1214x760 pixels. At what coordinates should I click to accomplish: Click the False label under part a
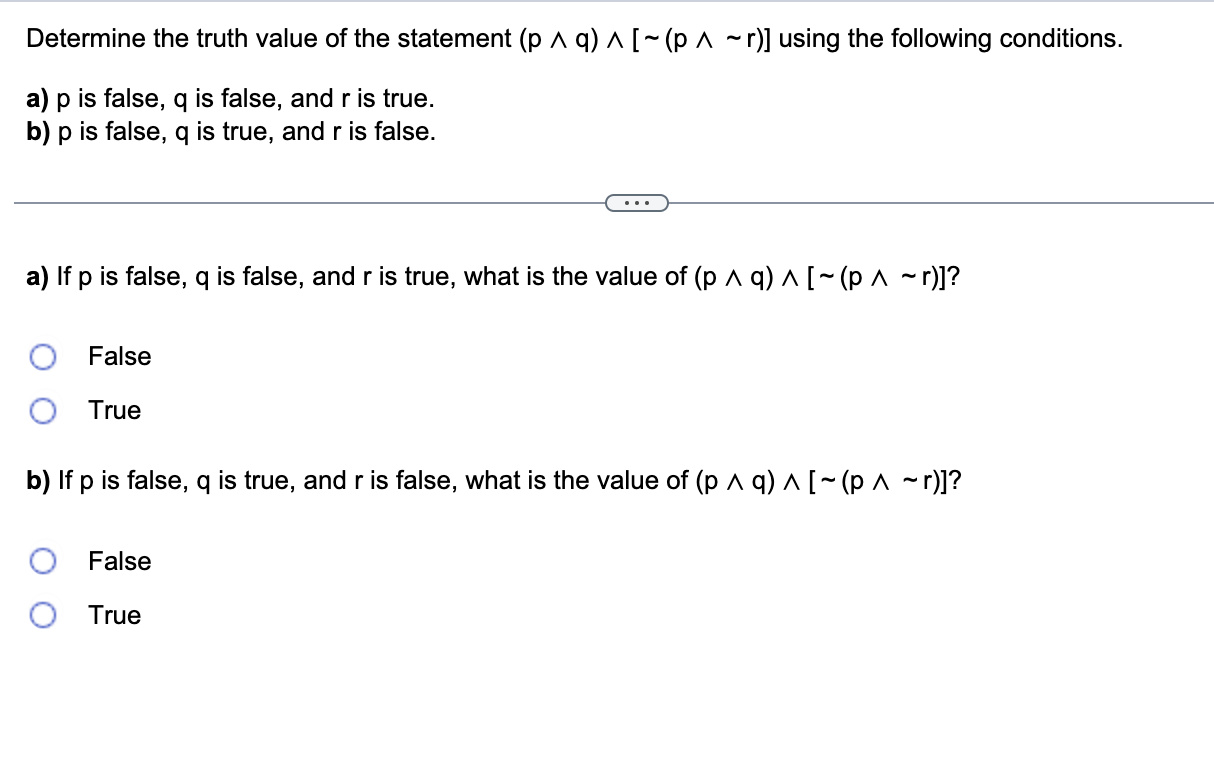tap(119, 356)
